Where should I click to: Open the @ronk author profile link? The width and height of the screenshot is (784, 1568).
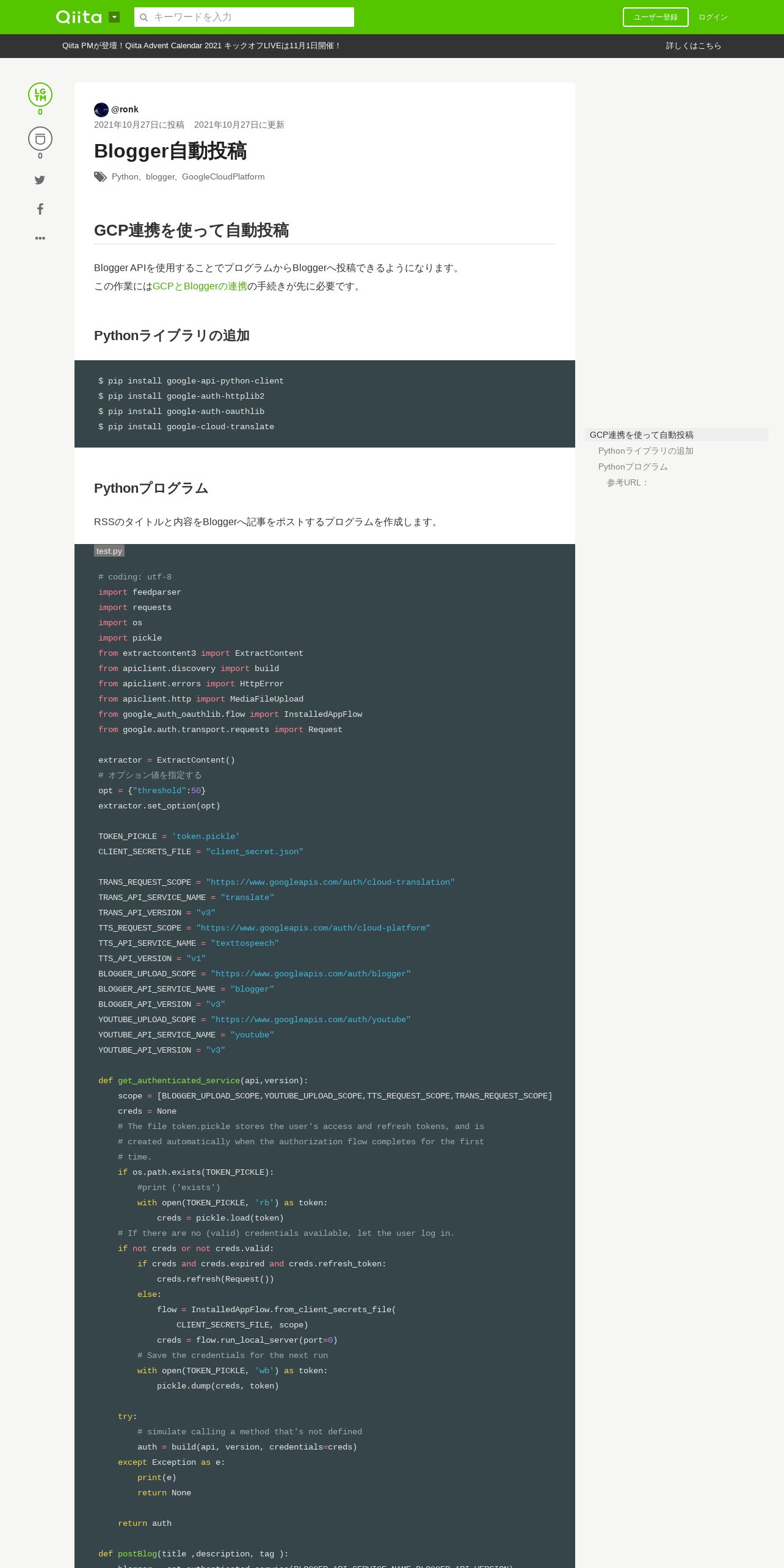tap(125, 109)
